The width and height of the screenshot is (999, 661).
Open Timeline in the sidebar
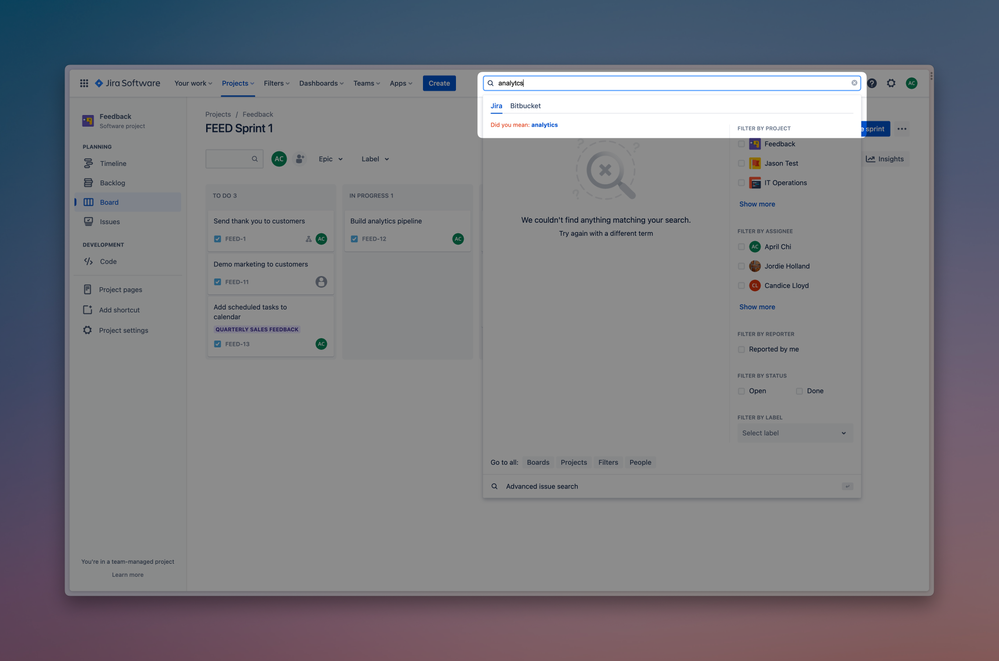click(x=127, y=164)
